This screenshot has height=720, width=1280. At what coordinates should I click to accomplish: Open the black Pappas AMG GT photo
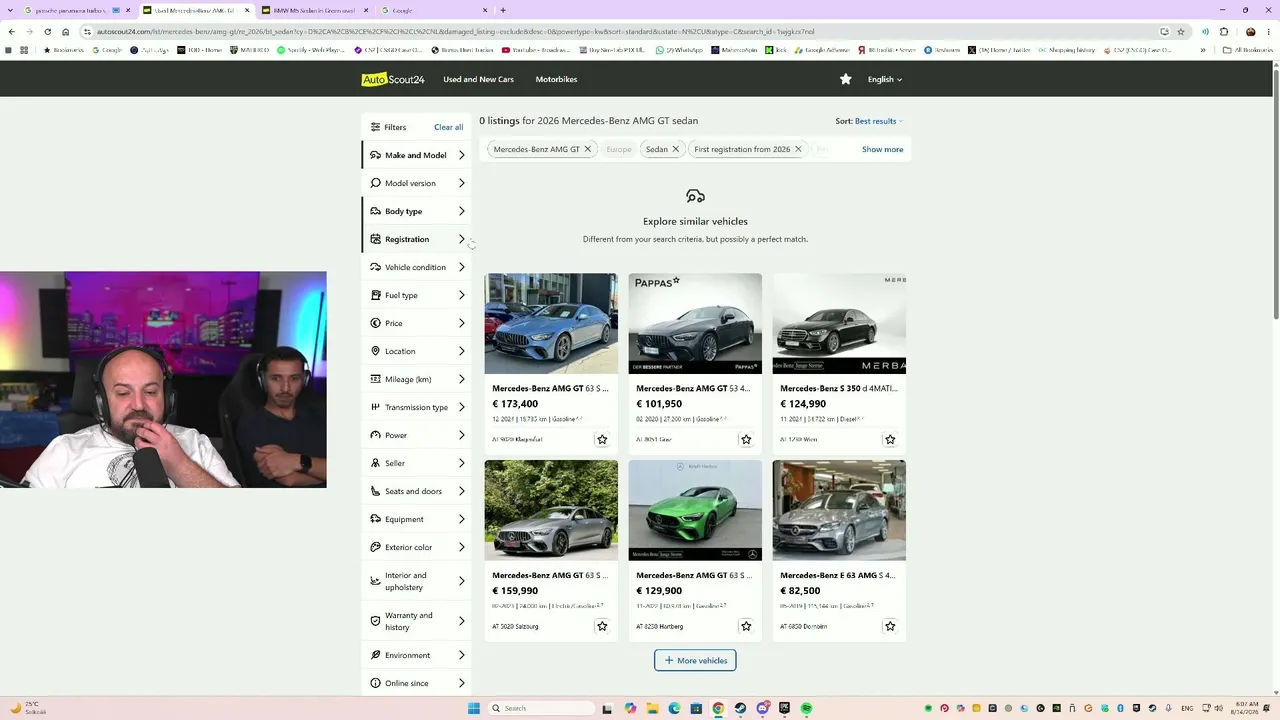click(x=695, y=323)
